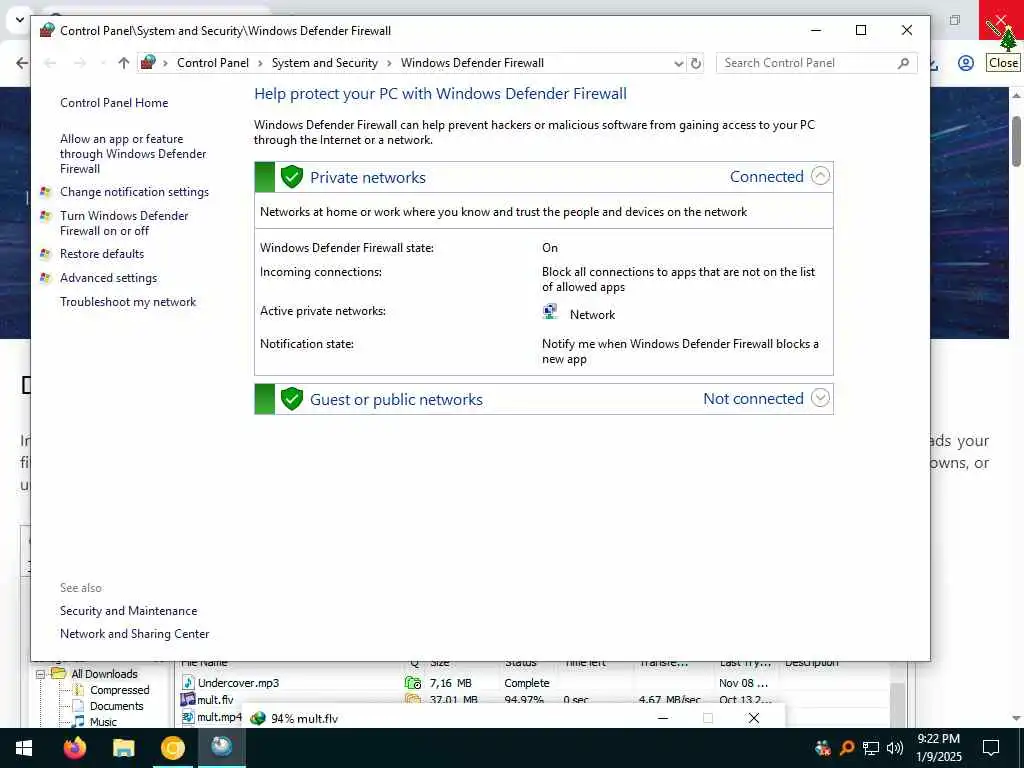Click the Undercover.mp3 file type icon
Viewport: 1024px width, 768px height.
coord(188,683)
